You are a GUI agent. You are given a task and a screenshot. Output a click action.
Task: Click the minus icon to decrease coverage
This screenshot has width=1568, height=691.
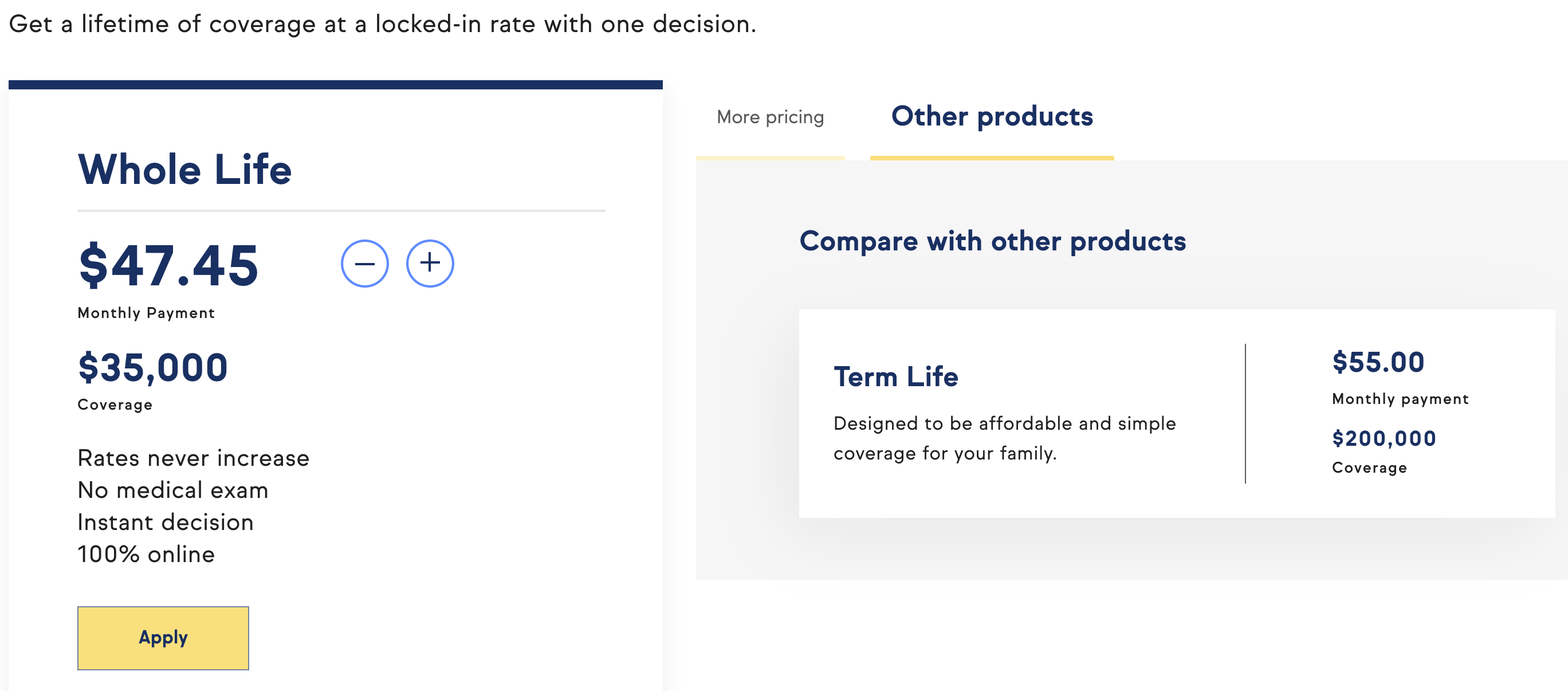point(364,264)
